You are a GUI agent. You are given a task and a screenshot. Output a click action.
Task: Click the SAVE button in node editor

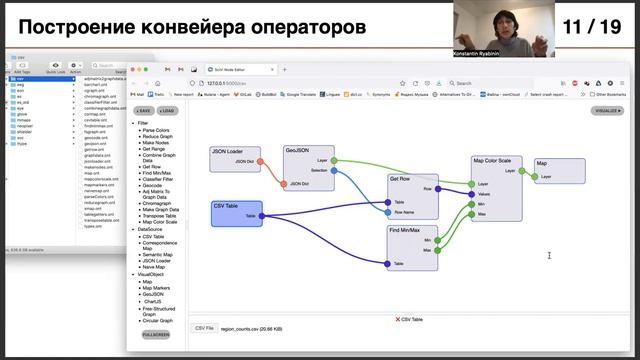coord(144,111)
